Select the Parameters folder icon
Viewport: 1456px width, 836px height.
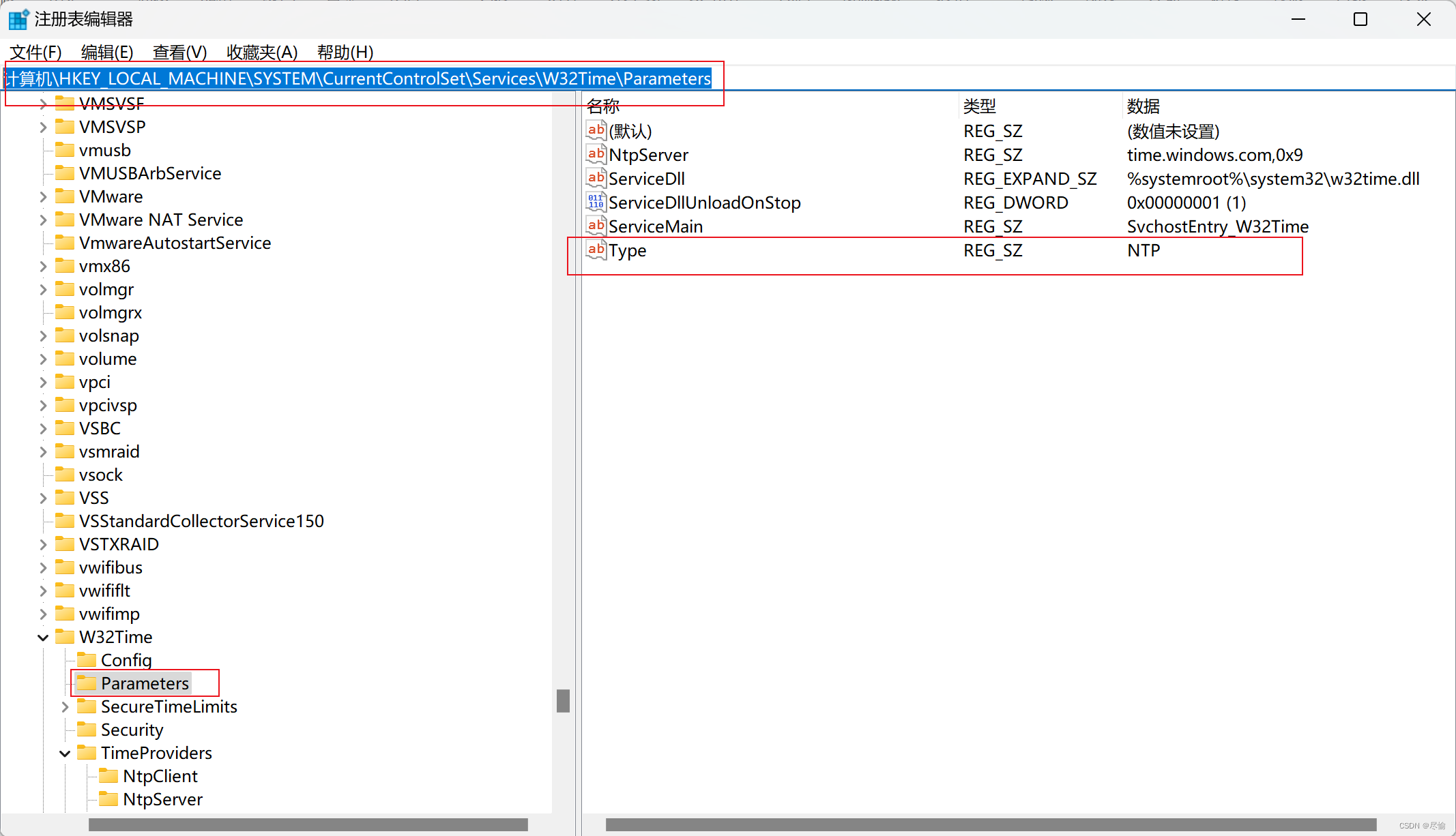(87, 683)
